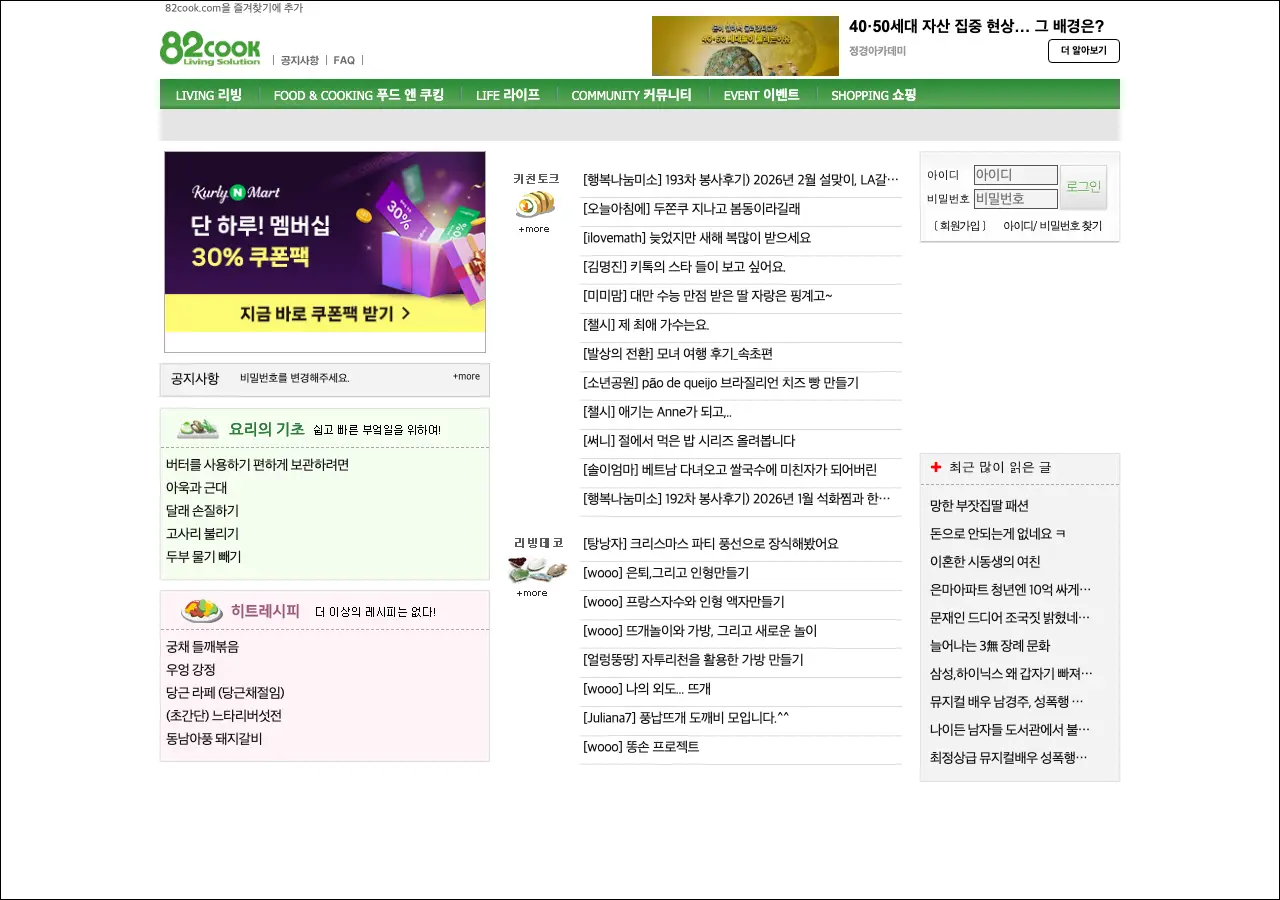Viewport: 1280px width, 900px height.
Task: Expand +more under 키친토크
Action: (534, 229)
